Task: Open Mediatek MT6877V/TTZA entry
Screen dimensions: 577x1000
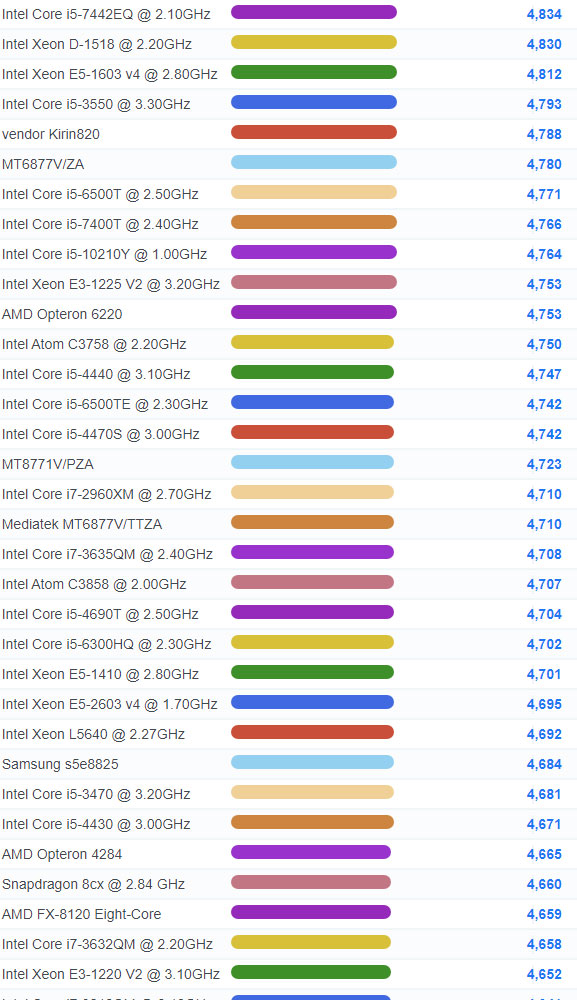Action: pos(82,524)
